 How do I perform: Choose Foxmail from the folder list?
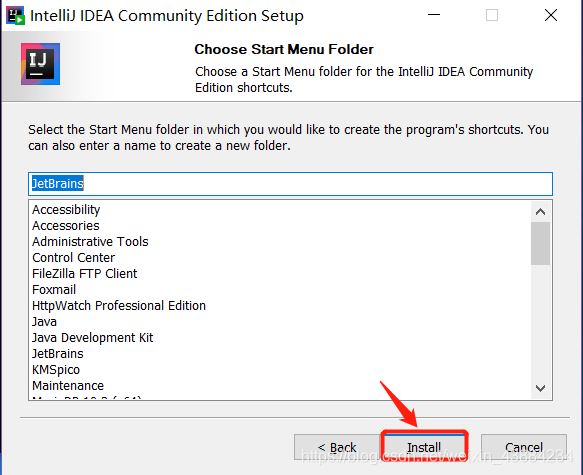click(x=54, y=290)
